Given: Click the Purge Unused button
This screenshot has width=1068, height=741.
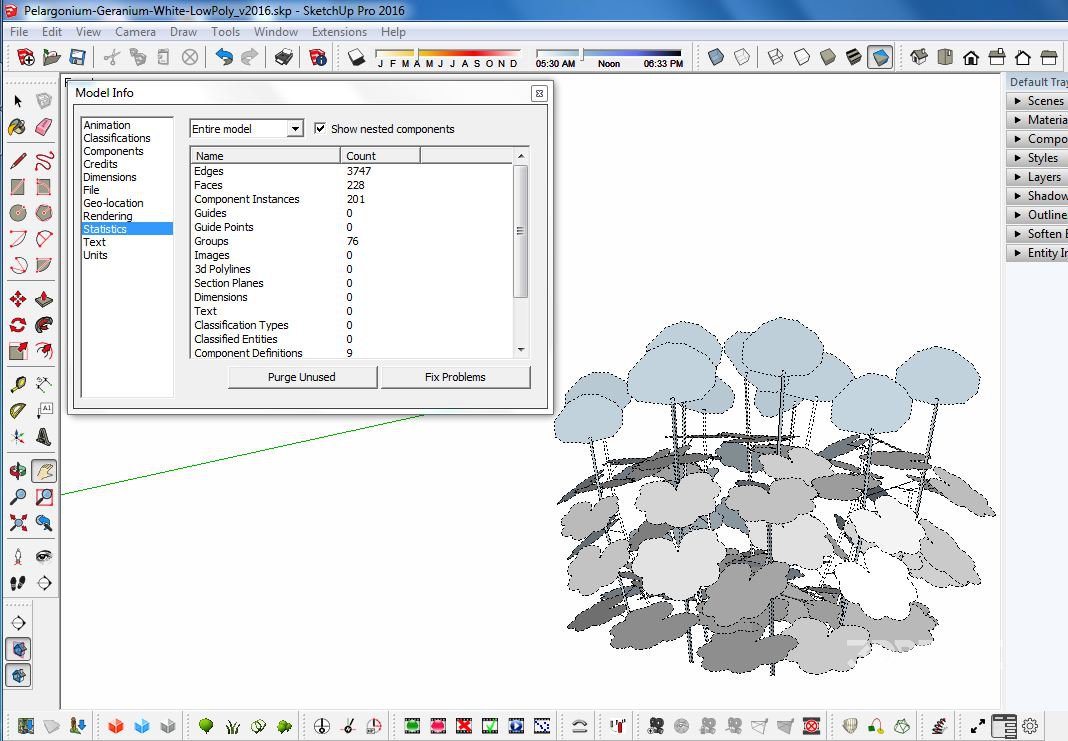Looking at the screenshot, I should [x=302, y=377].
